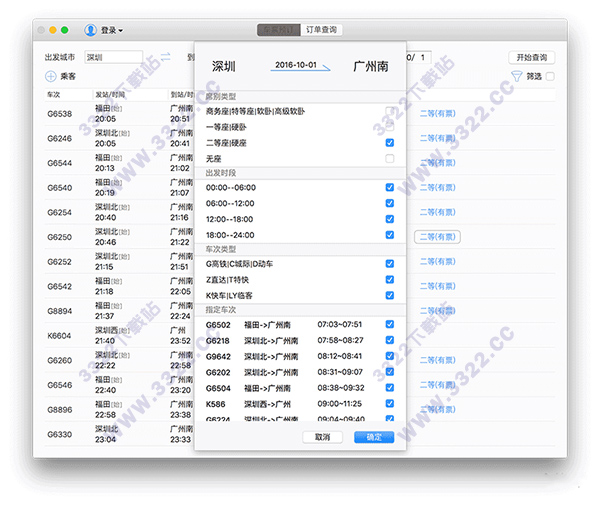Deselect train G6502 in the filter list
Viewport: 600px width, 505px height.
390,324
